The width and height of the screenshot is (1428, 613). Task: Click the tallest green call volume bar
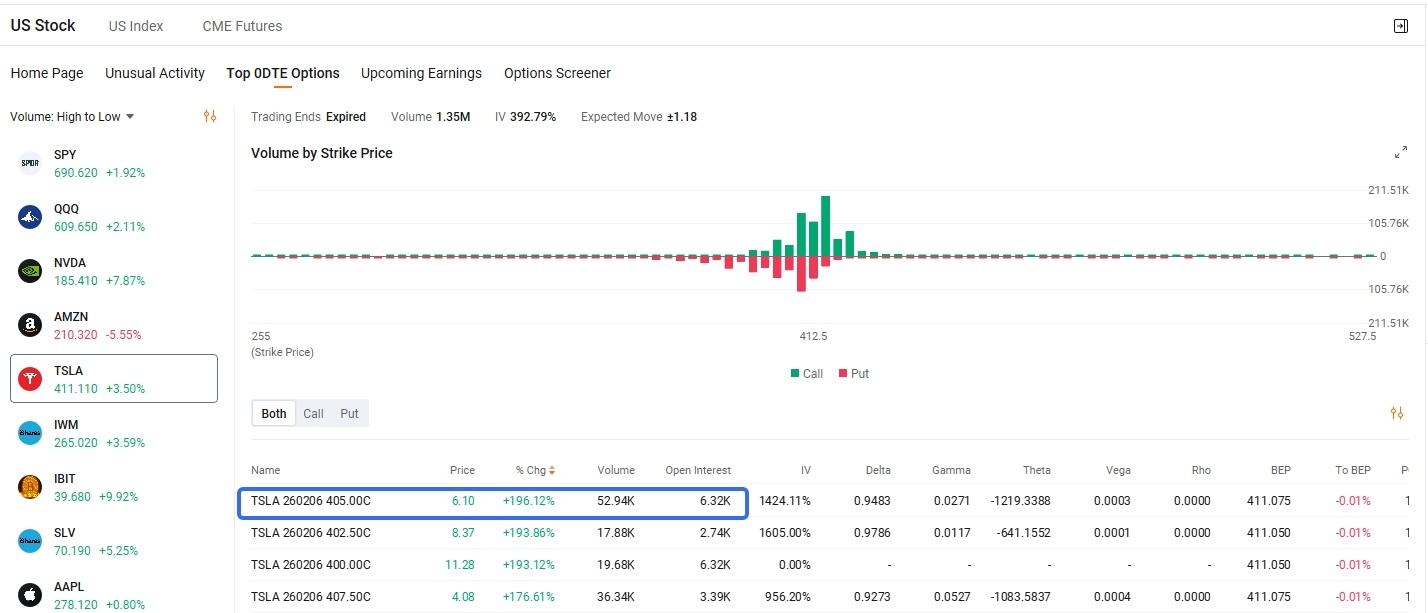point(825,226)
